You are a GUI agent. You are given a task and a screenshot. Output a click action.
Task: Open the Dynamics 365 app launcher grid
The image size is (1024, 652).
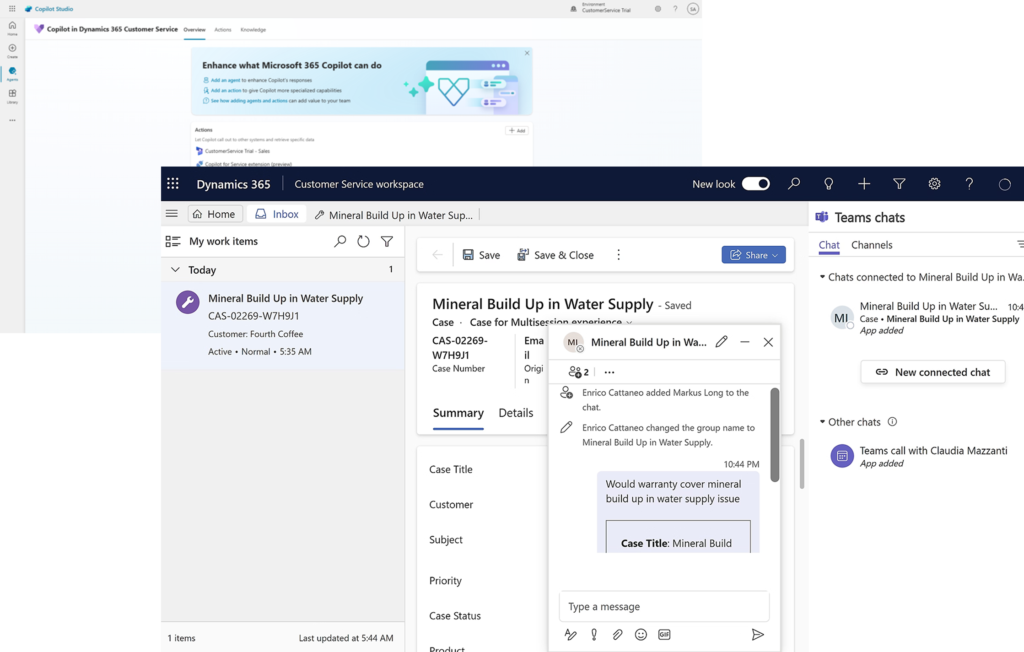pyautogui.click(x=173, y=184)
